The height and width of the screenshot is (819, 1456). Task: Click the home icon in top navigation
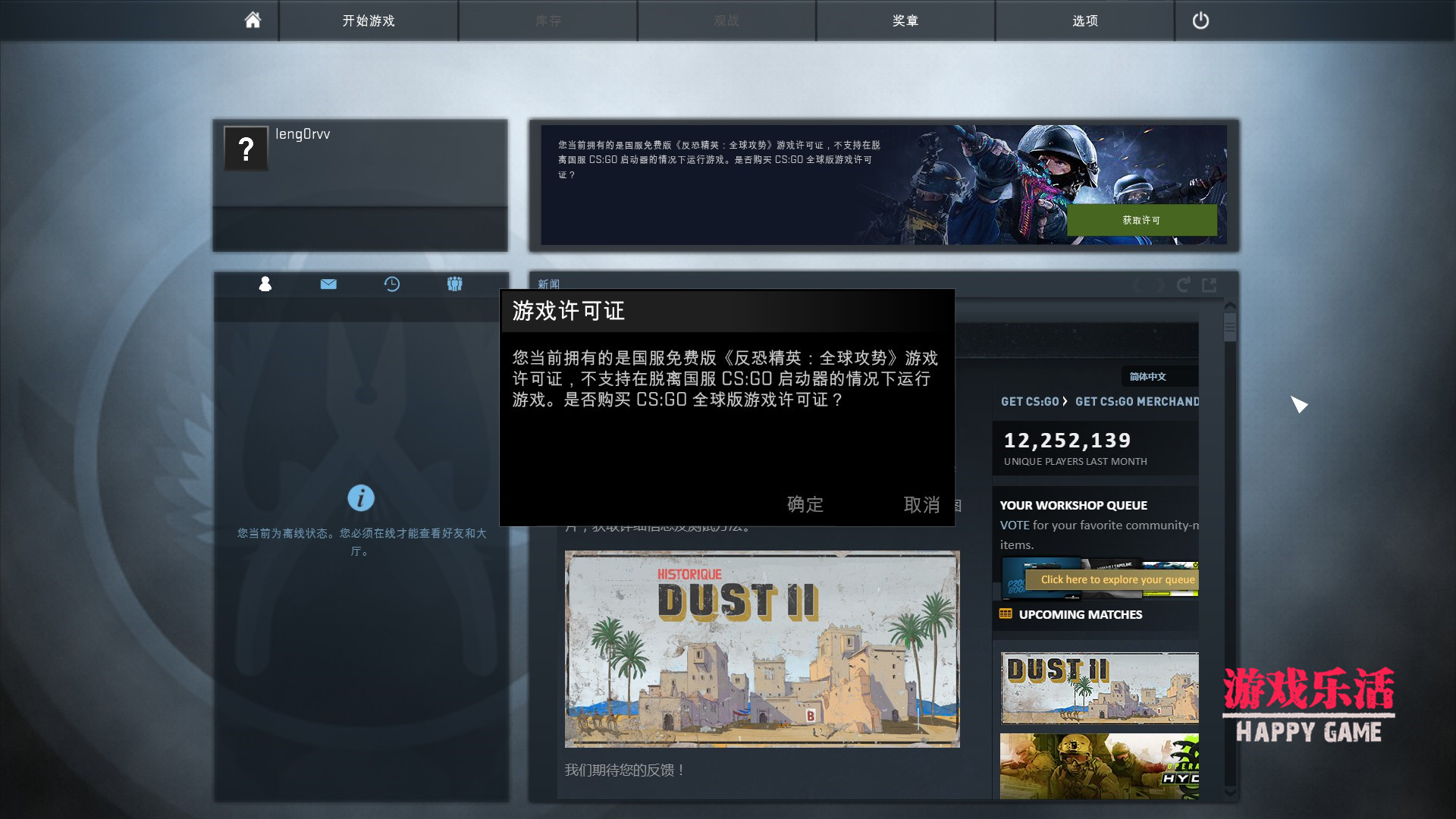coord(251,20)
